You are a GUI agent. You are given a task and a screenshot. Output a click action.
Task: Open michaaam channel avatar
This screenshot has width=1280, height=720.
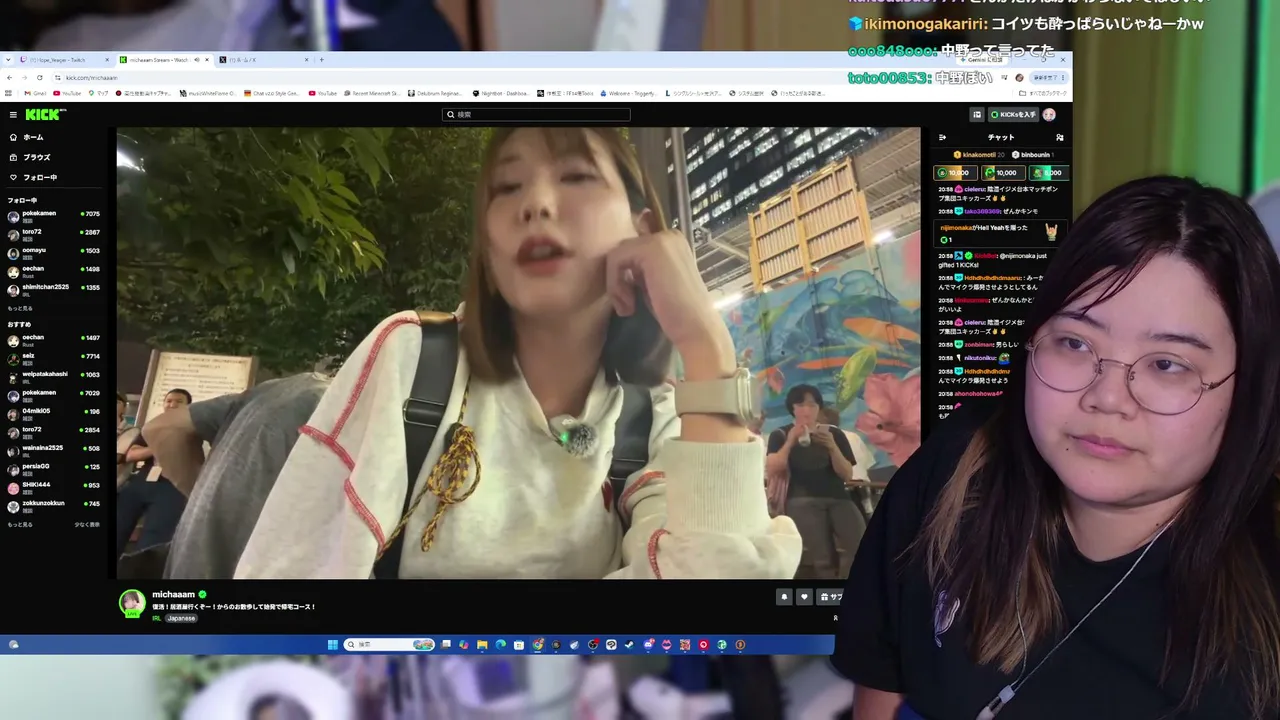(132, 602)
